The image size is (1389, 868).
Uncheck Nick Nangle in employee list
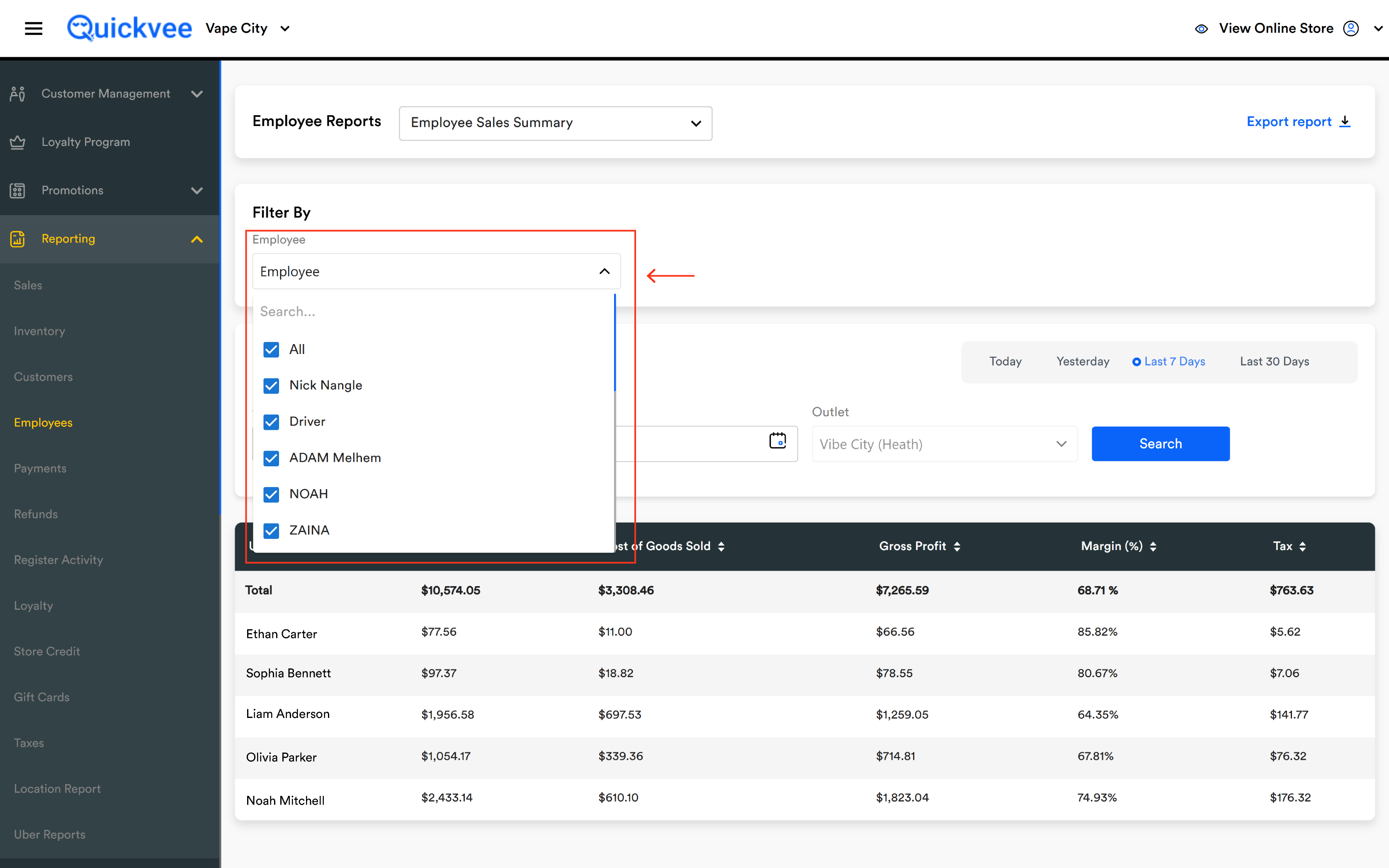(x=271, y=385)
